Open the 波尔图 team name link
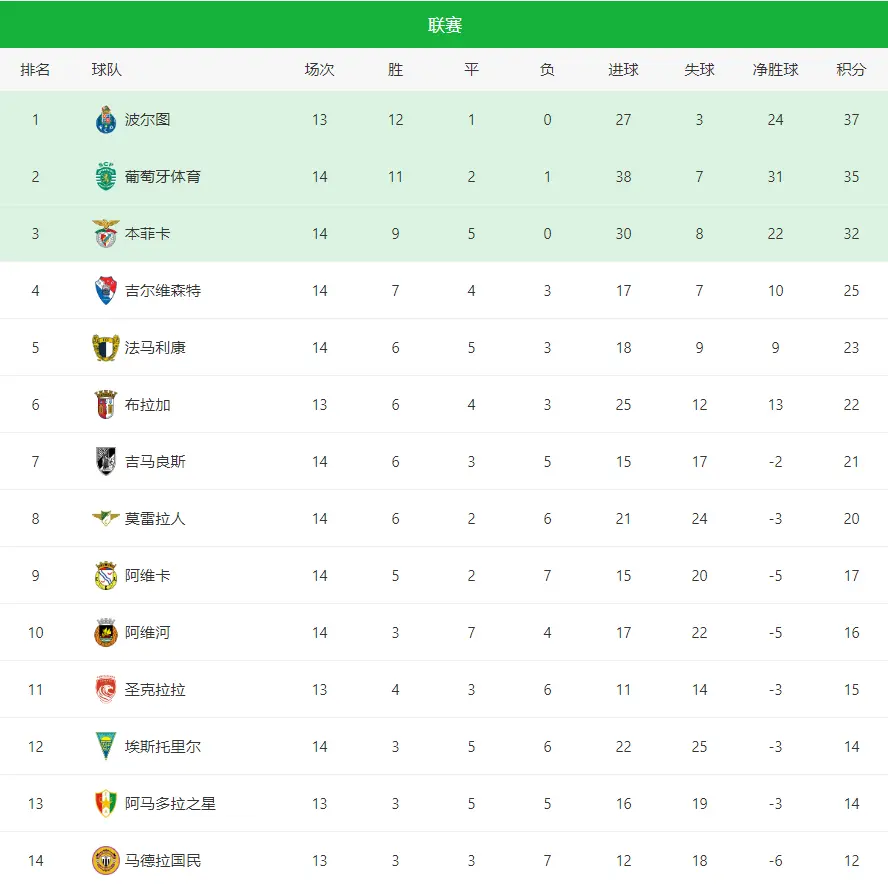The image size is (888, 885). pyautogui.click(x=148, y=120)
